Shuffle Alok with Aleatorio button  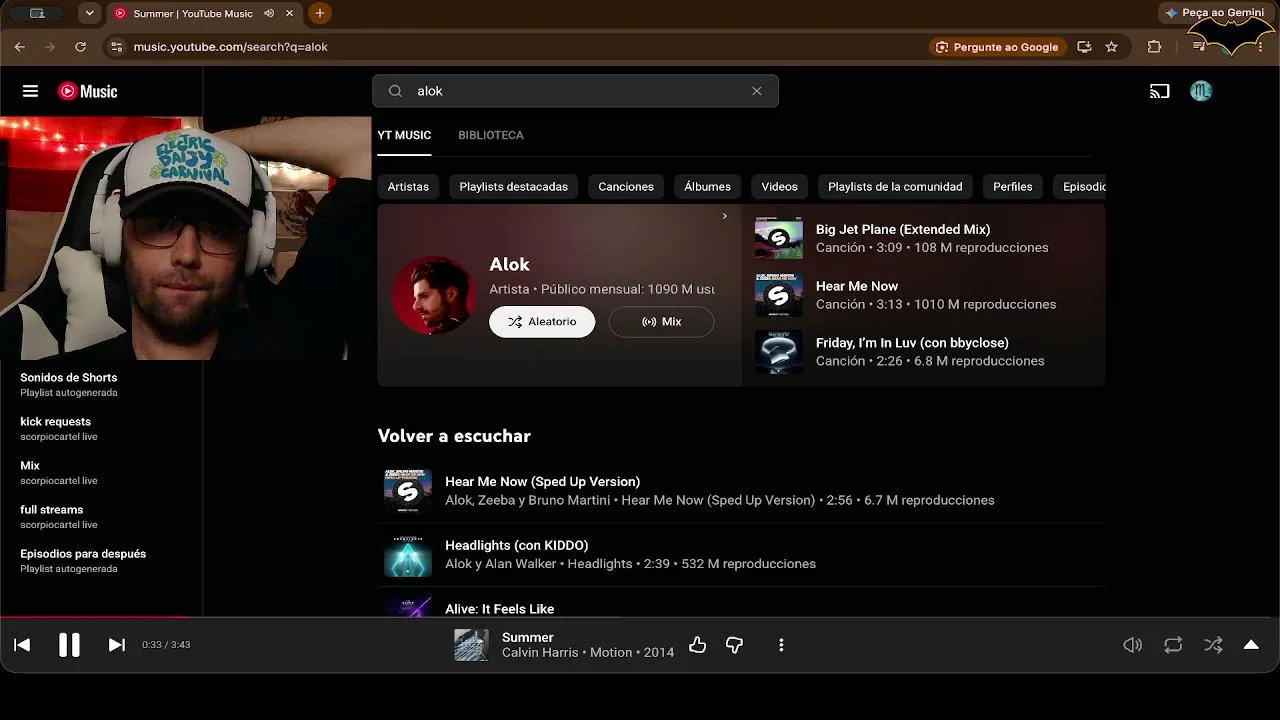(x=542, y=322)
